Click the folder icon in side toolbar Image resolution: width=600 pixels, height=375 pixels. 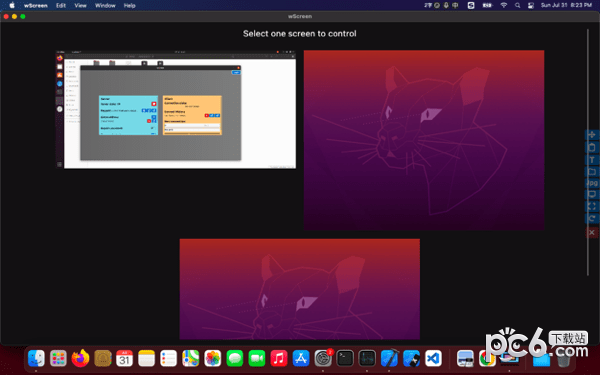(x=592, y=171)
